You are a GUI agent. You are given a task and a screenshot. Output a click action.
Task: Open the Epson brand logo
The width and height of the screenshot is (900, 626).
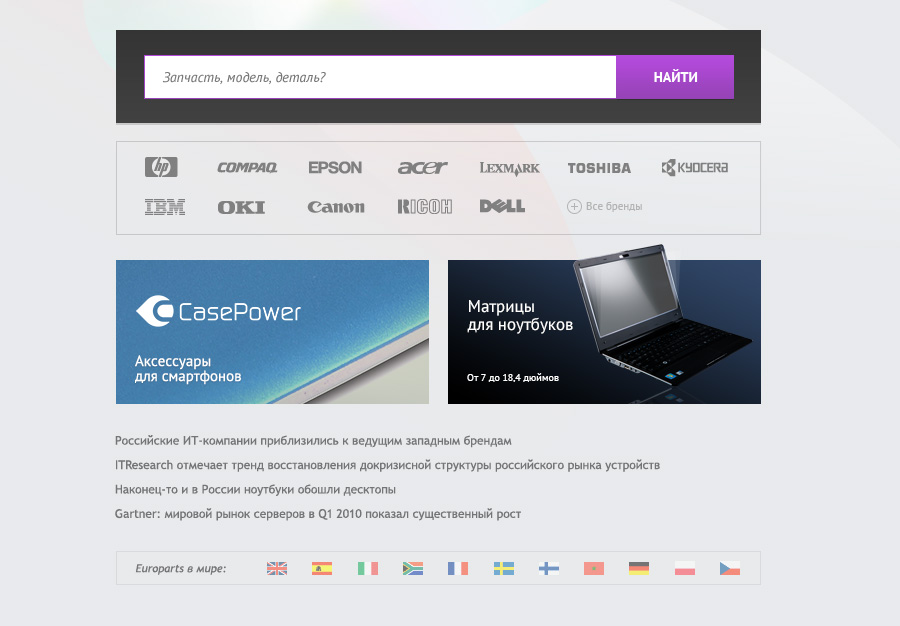pyautogui.click(x=335, y=168)
